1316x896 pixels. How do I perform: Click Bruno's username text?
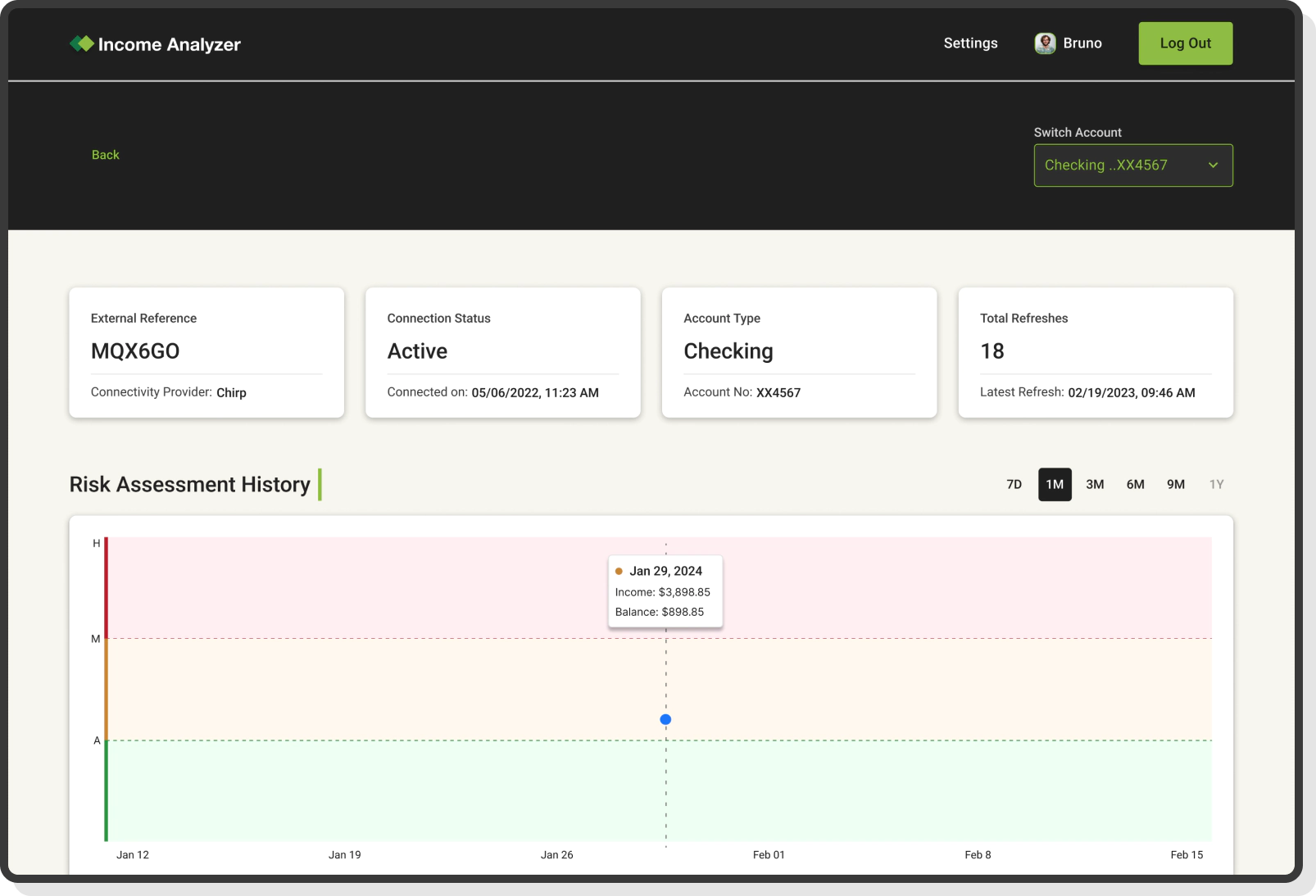tap(1082, 43)
